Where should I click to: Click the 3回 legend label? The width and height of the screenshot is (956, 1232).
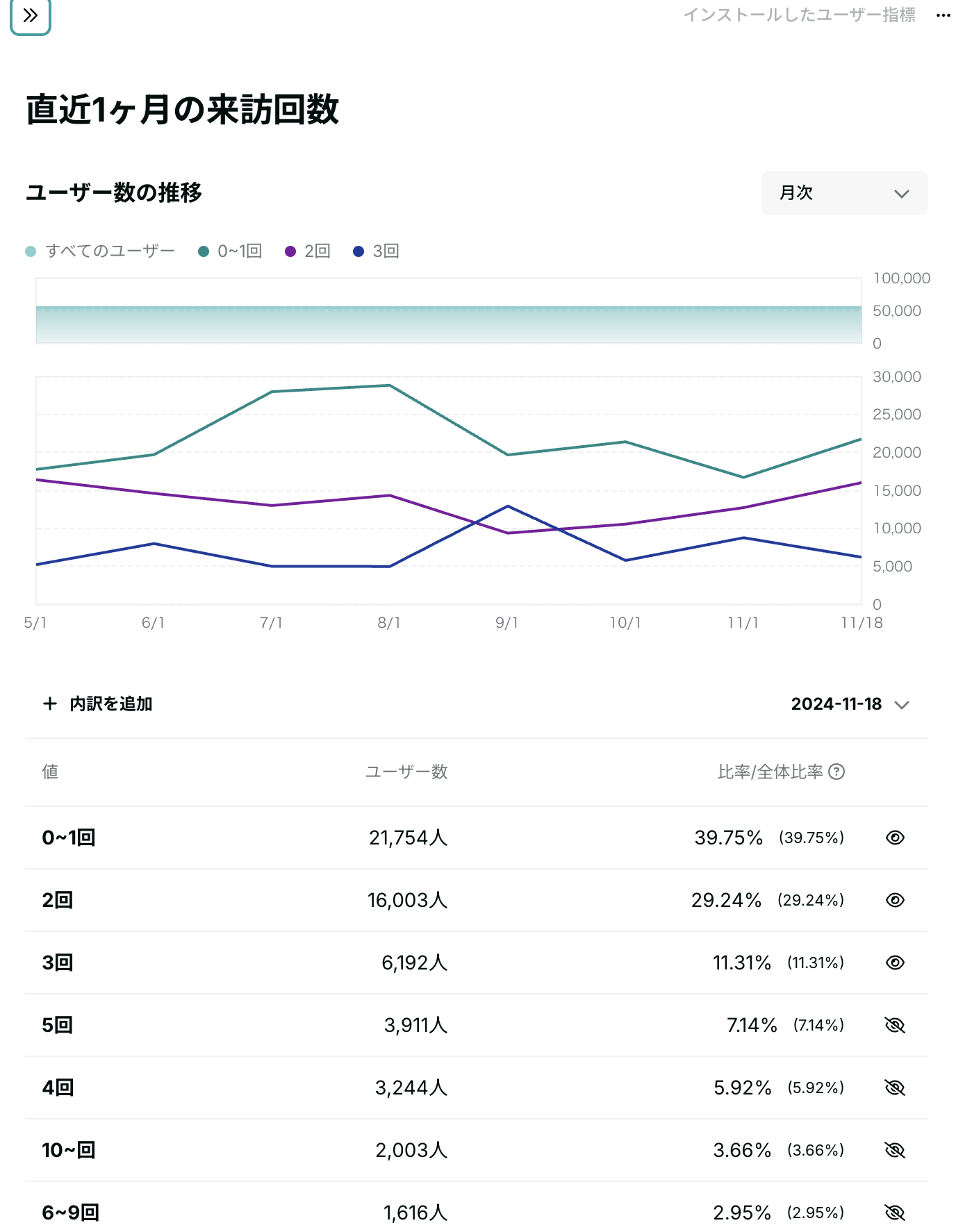coord(386,251)
